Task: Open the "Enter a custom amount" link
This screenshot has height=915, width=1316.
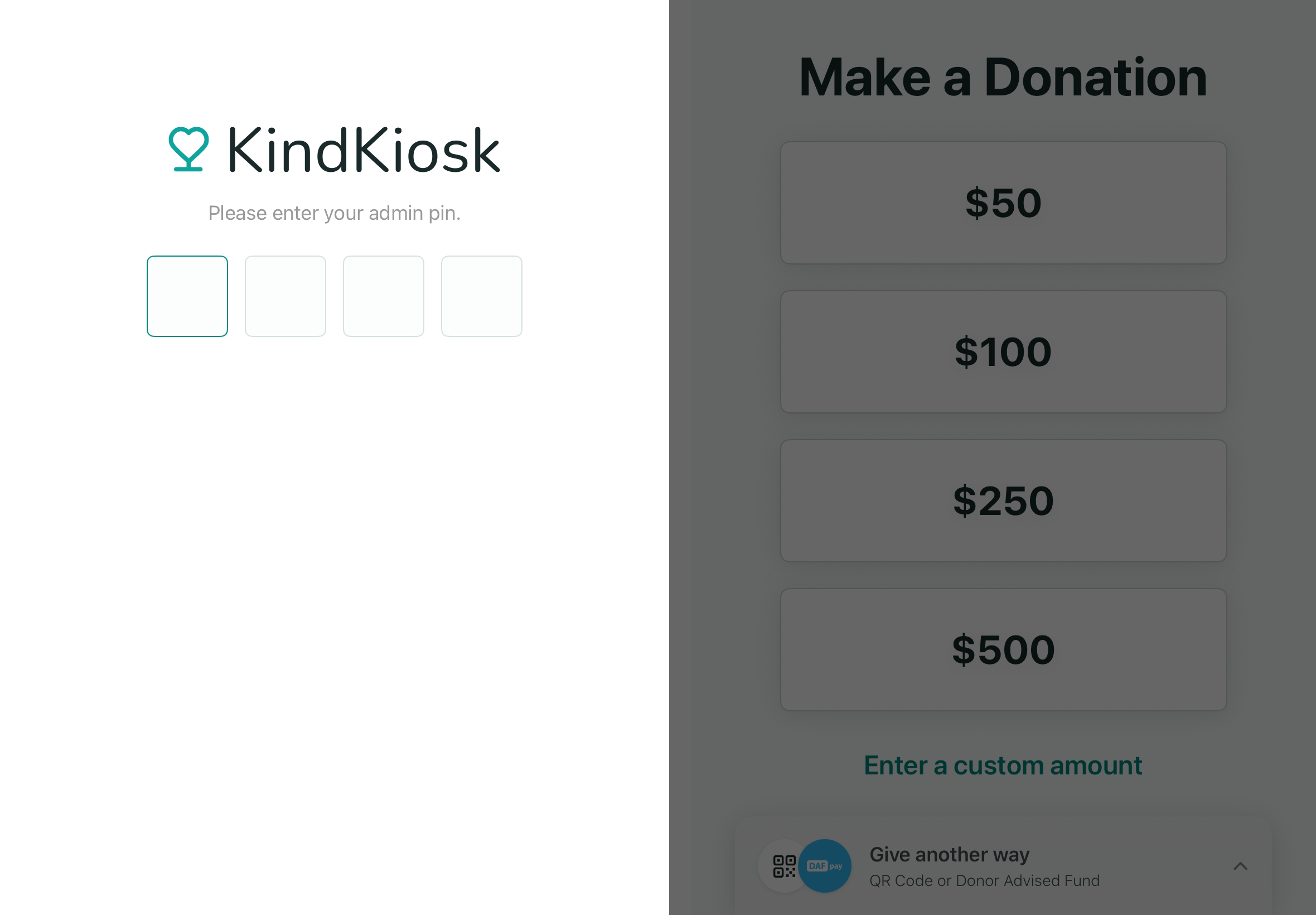Action: (x=1003, y=765)
